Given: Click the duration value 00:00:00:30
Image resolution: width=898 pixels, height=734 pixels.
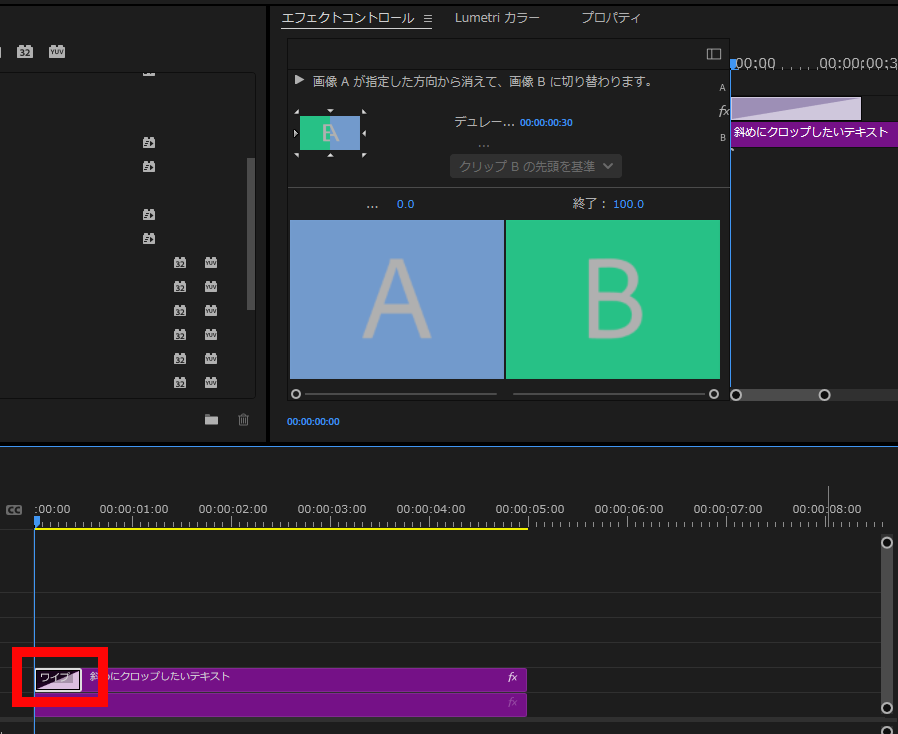Looking at the screenshot, I should click(x=546, y=123).
